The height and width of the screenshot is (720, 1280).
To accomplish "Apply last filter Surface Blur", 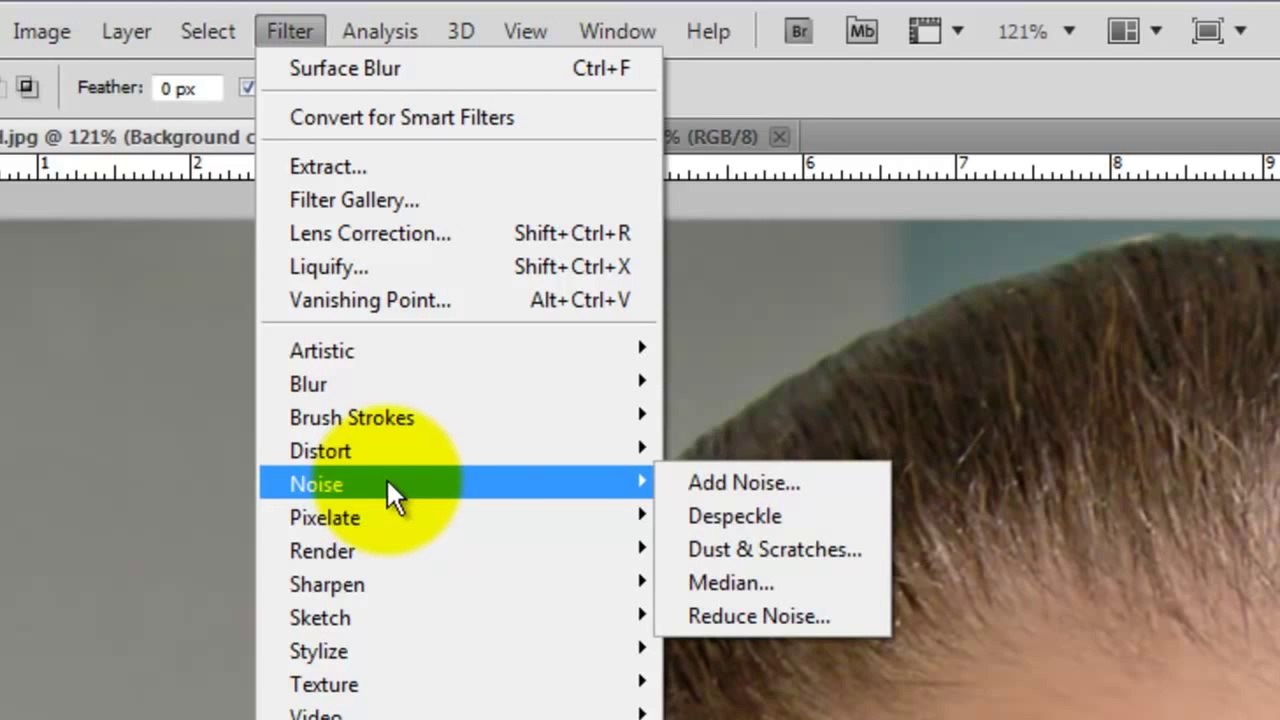I will coord(459,68).
